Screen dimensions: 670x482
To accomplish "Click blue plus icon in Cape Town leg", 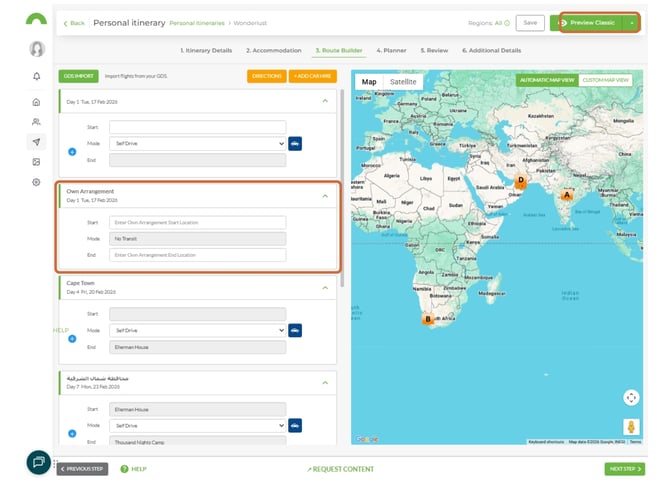I will (72, 338).
